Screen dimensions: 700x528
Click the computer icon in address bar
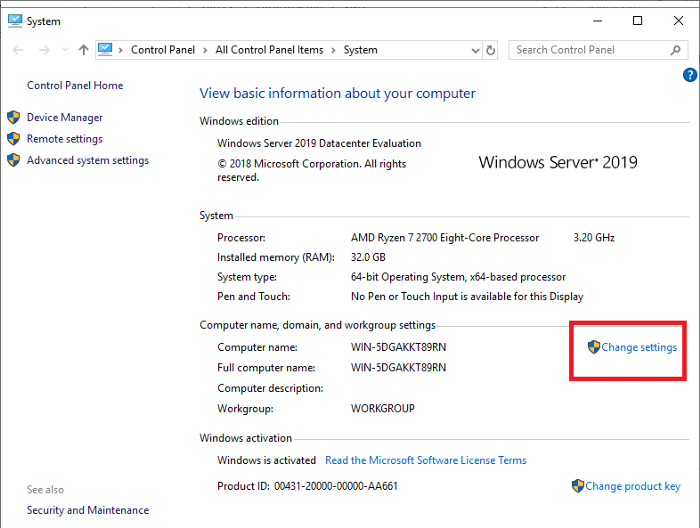click(105, 50)
